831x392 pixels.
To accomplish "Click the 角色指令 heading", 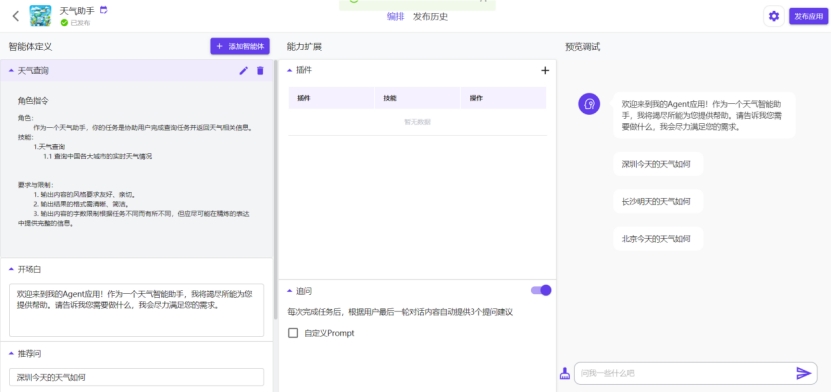I will pyautogui.click(x=33, y=101).
